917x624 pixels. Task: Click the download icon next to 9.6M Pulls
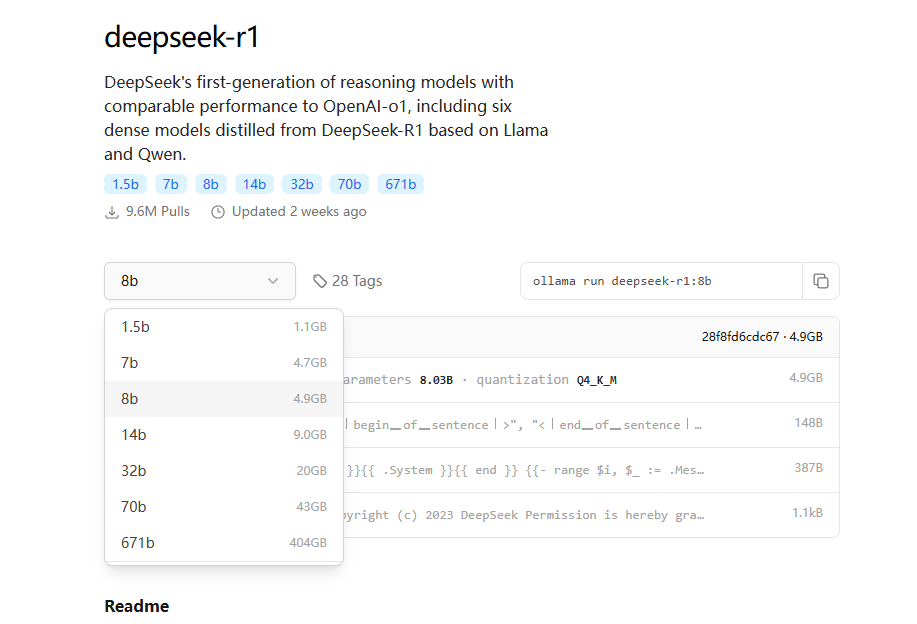tap(112, 212)
